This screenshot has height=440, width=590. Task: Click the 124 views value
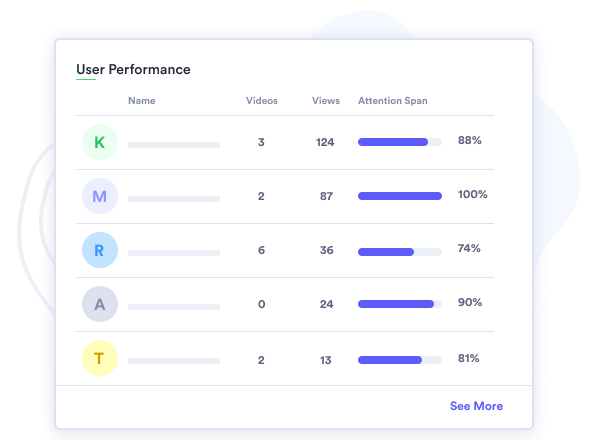click(325, 142)
